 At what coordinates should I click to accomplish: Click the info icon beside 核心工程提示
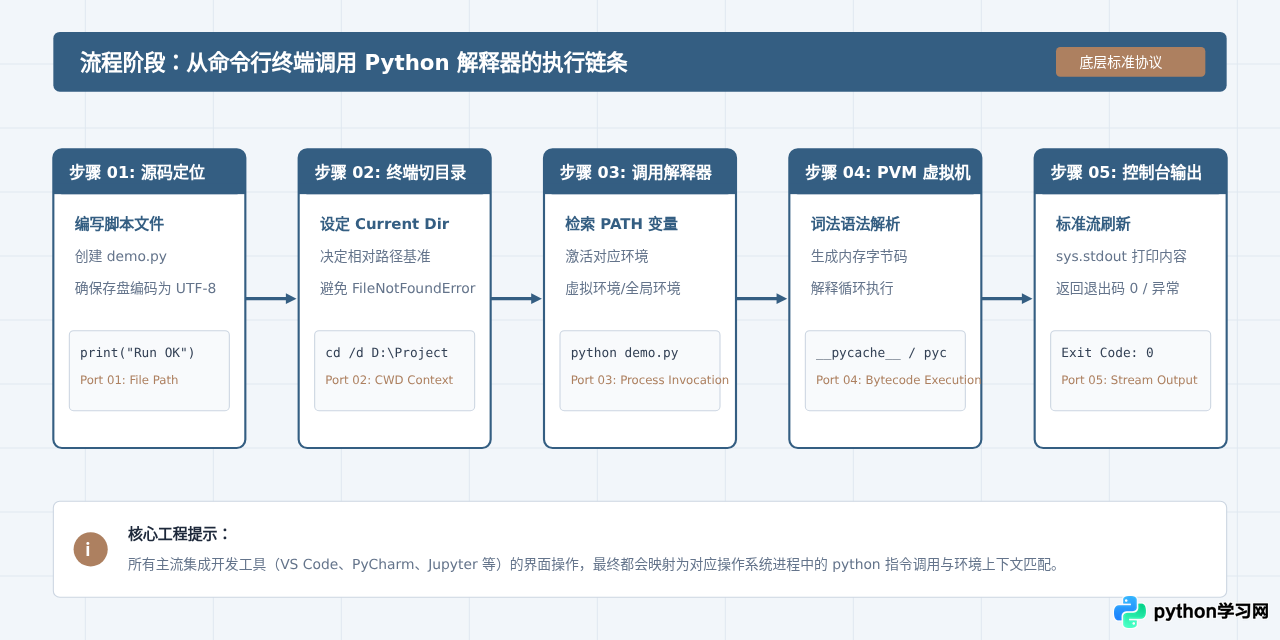pyautogui.click(x=90, y=549)
